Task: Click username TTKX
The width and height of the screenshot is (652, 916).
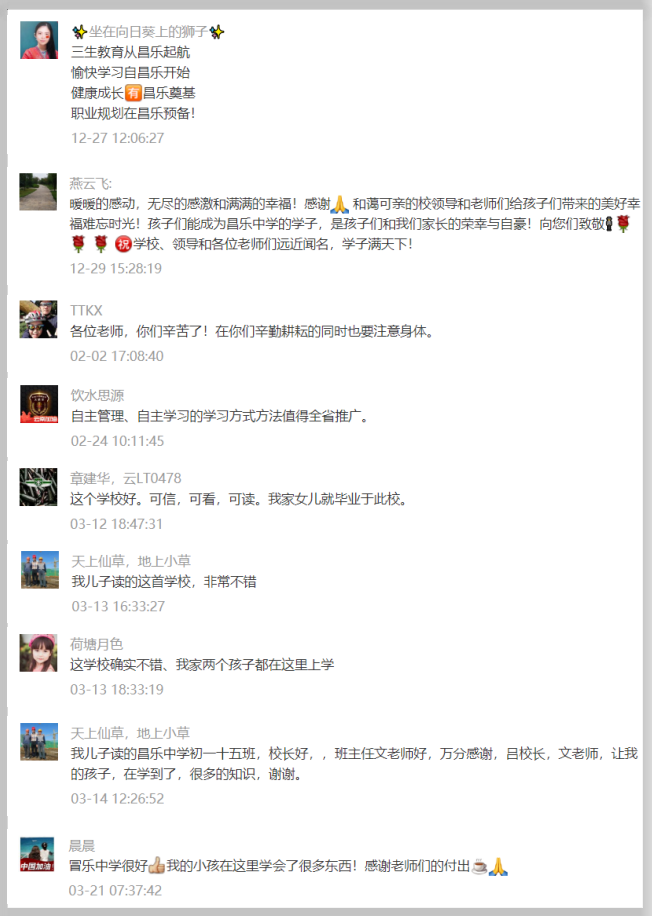Action: pos(86,310)
